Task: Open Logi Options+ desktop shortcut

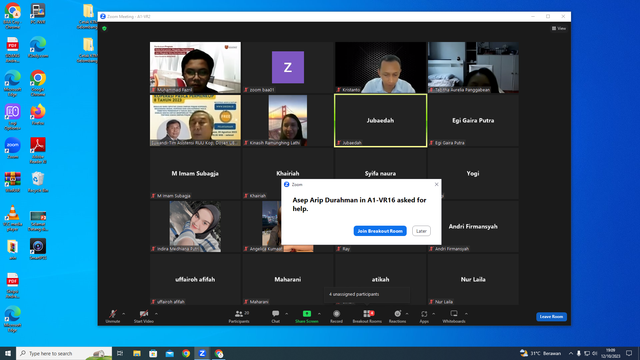Action: coord(13,117)
